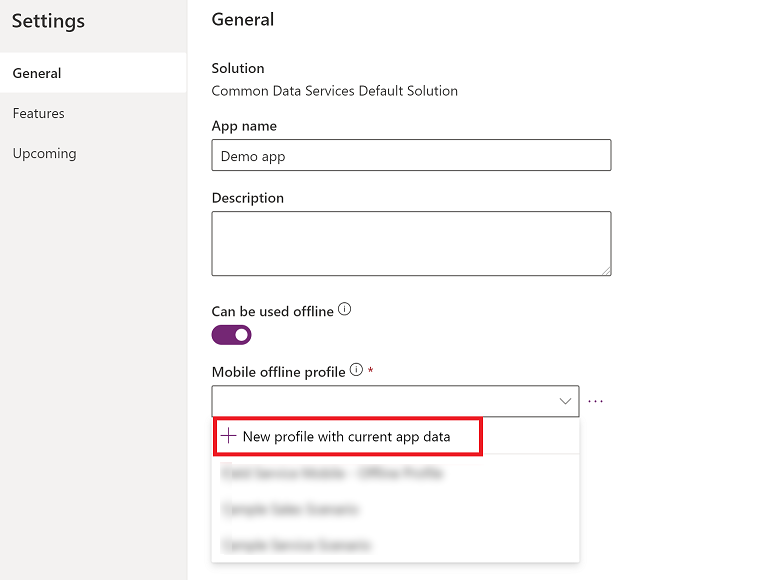Grab the Description box resize handle
The image size is (765, 580).
tap(605, 269)
